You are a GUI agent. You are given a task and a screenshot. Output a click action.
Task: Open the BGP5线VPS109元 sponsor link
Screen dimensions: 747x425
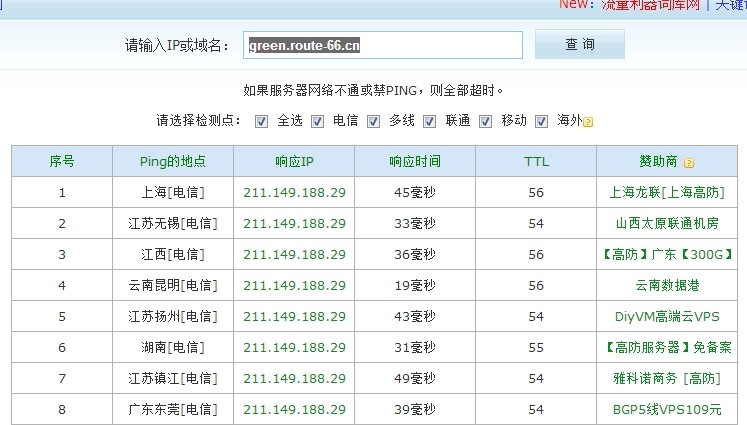coord(666,409)
